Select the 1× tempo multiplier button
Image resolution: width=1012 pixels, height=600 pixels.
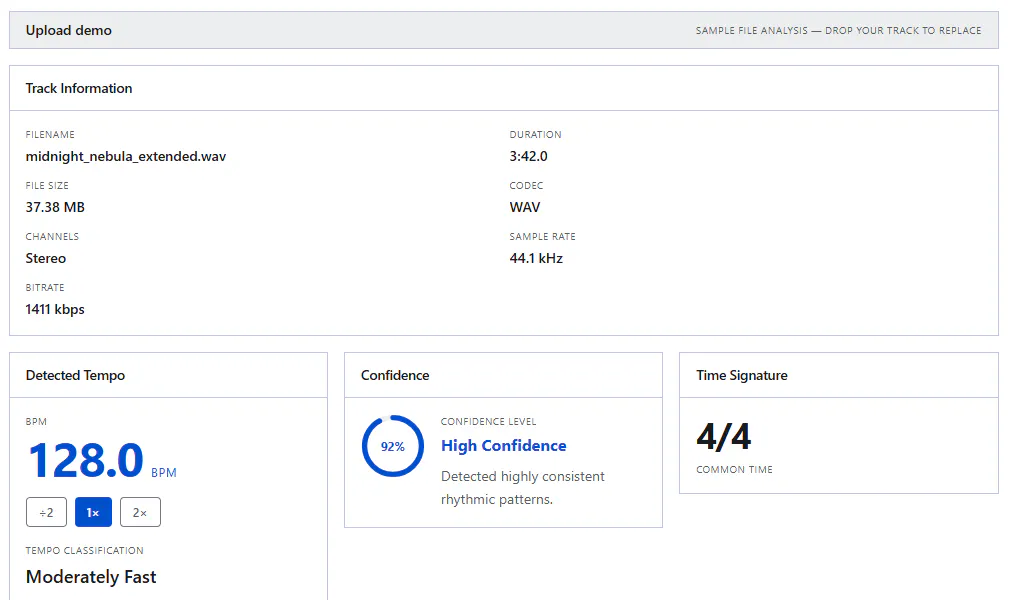(x=93, y=512)
